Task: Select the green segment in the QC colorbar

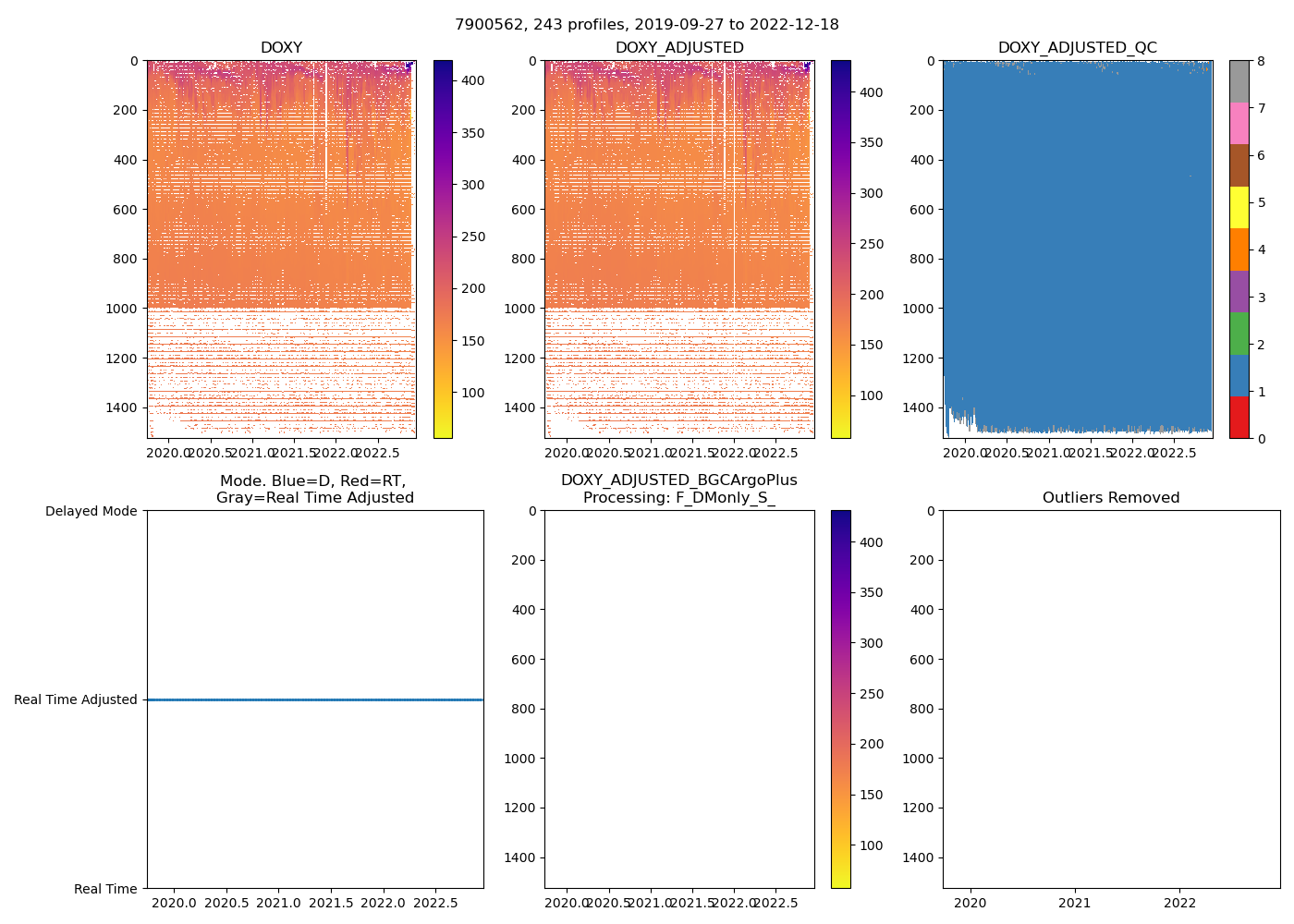Action: pyautogui.click(x=1239, y=334)
